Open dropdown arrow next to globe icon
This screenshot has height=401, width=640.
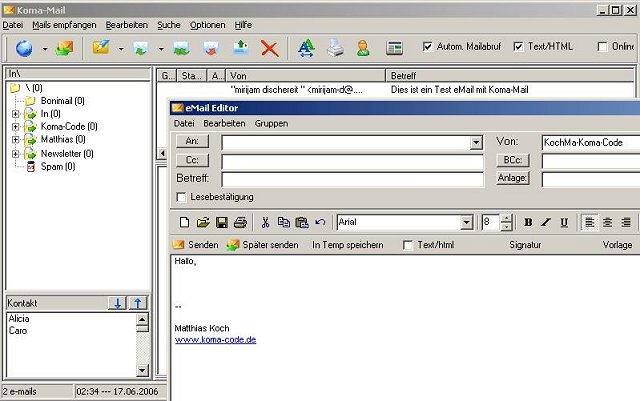(x=45, y=49)
